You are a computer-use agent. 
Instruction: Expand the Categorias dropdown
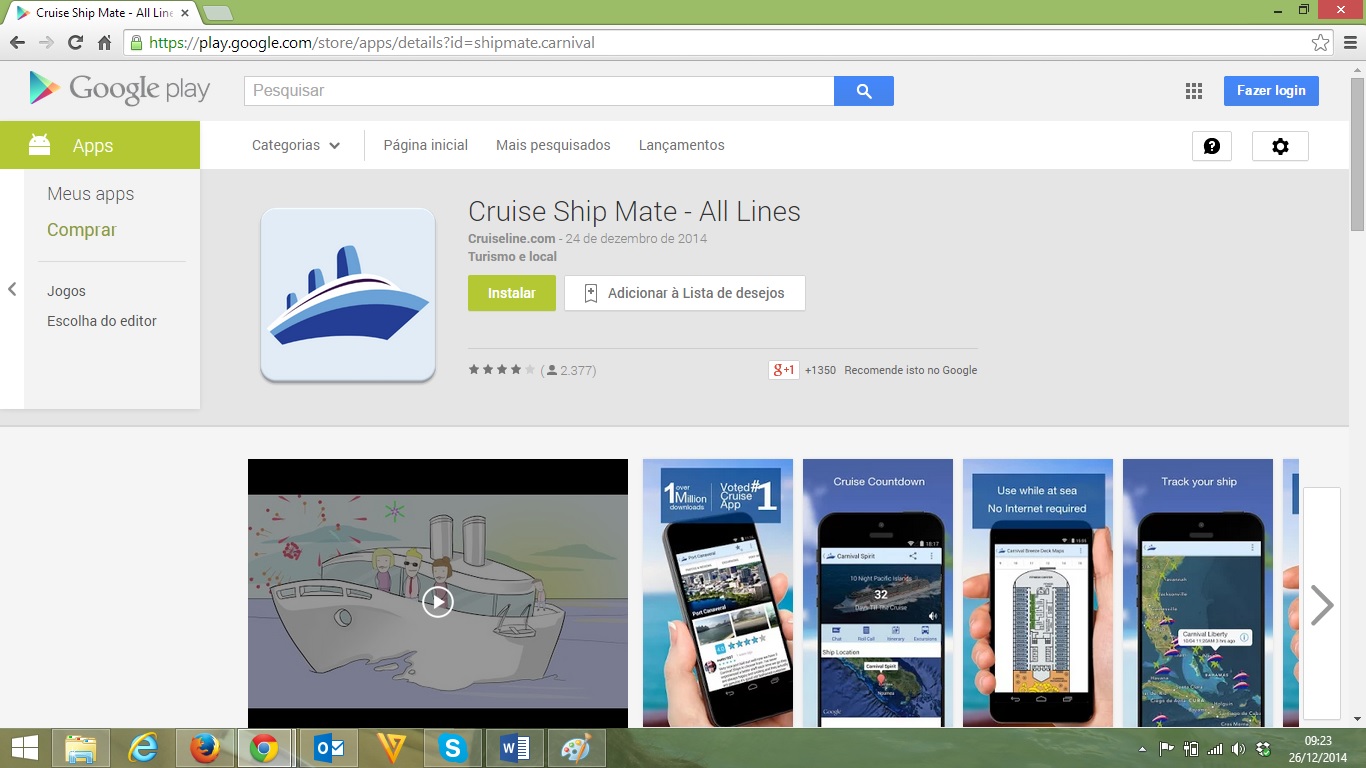pos(296,145)
